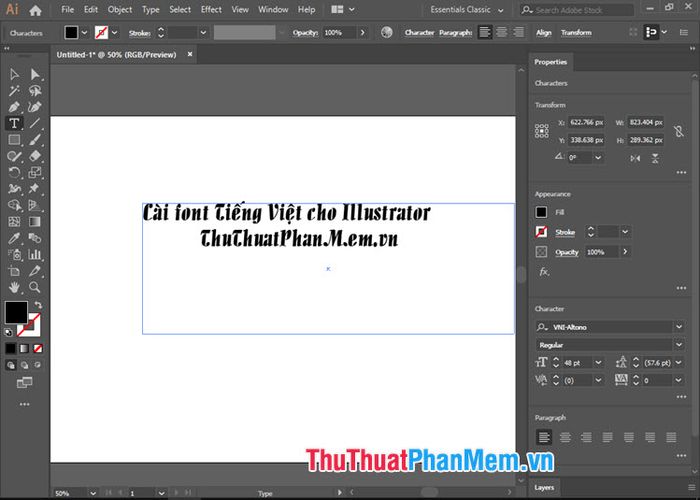Switch to the Layers tab
The image size is (700, 500).
[x=544, y=488]
